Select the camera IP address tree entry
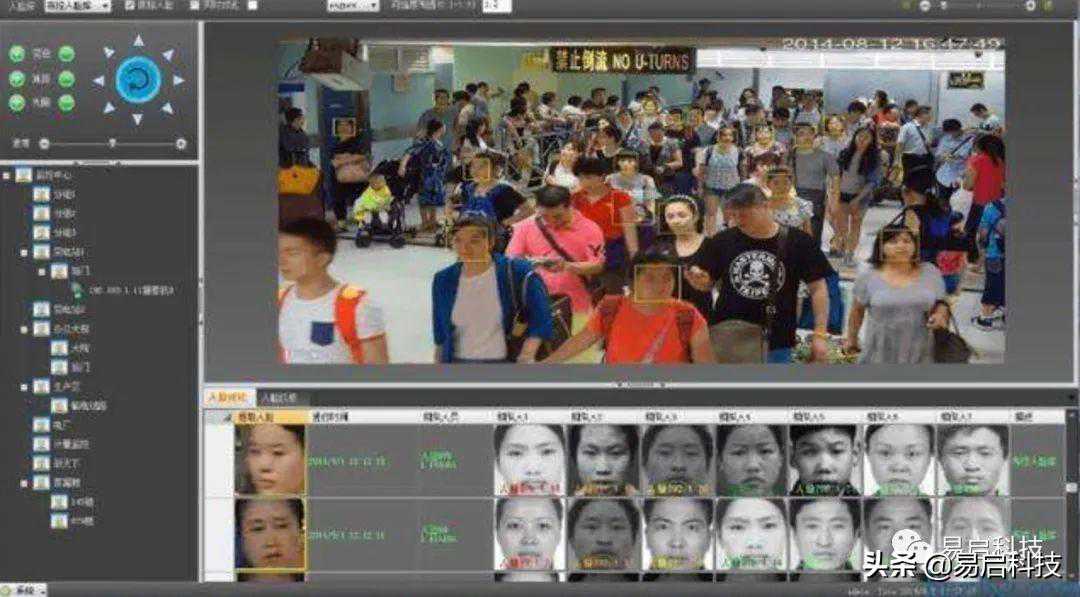 (x=130, y=290)
